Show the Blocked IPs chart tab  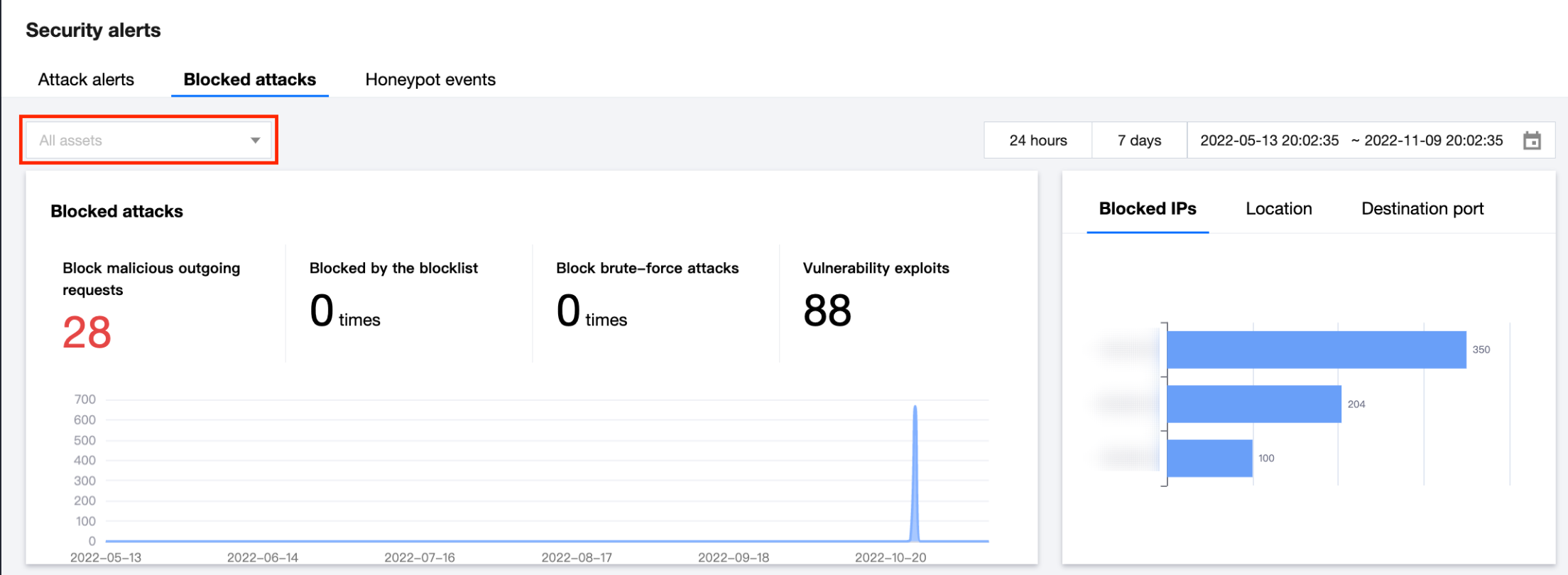1148,209
